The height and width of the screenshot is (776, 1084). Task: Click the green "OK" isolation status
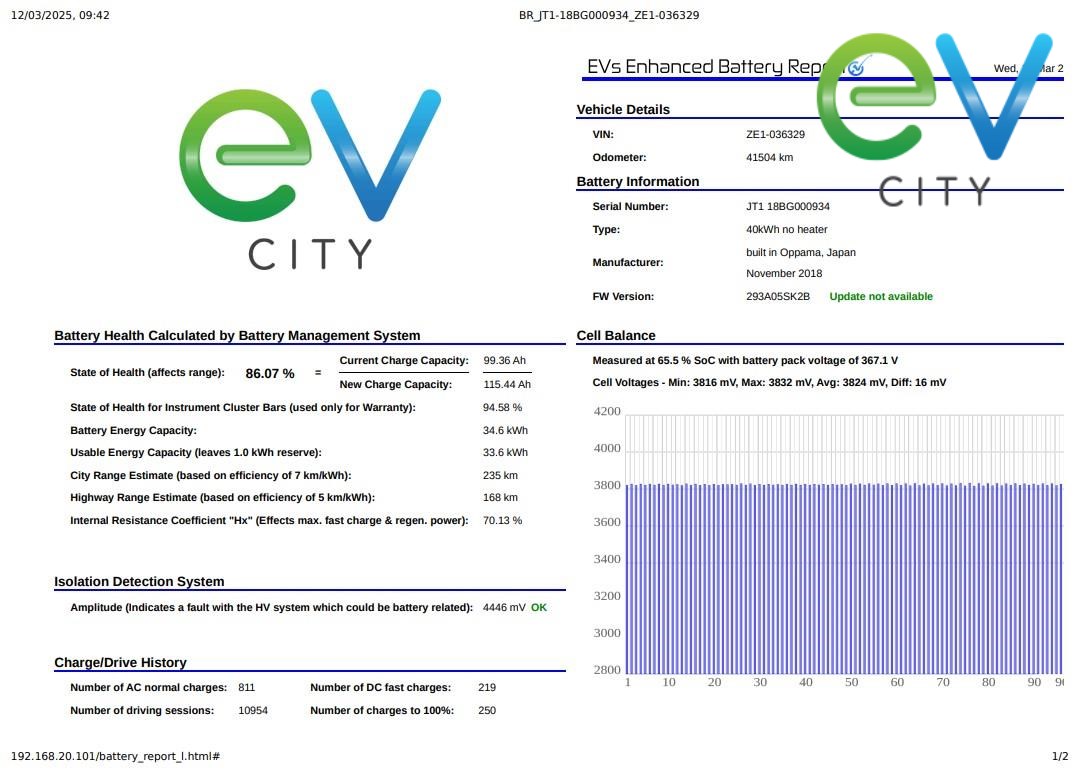point(539,607)
